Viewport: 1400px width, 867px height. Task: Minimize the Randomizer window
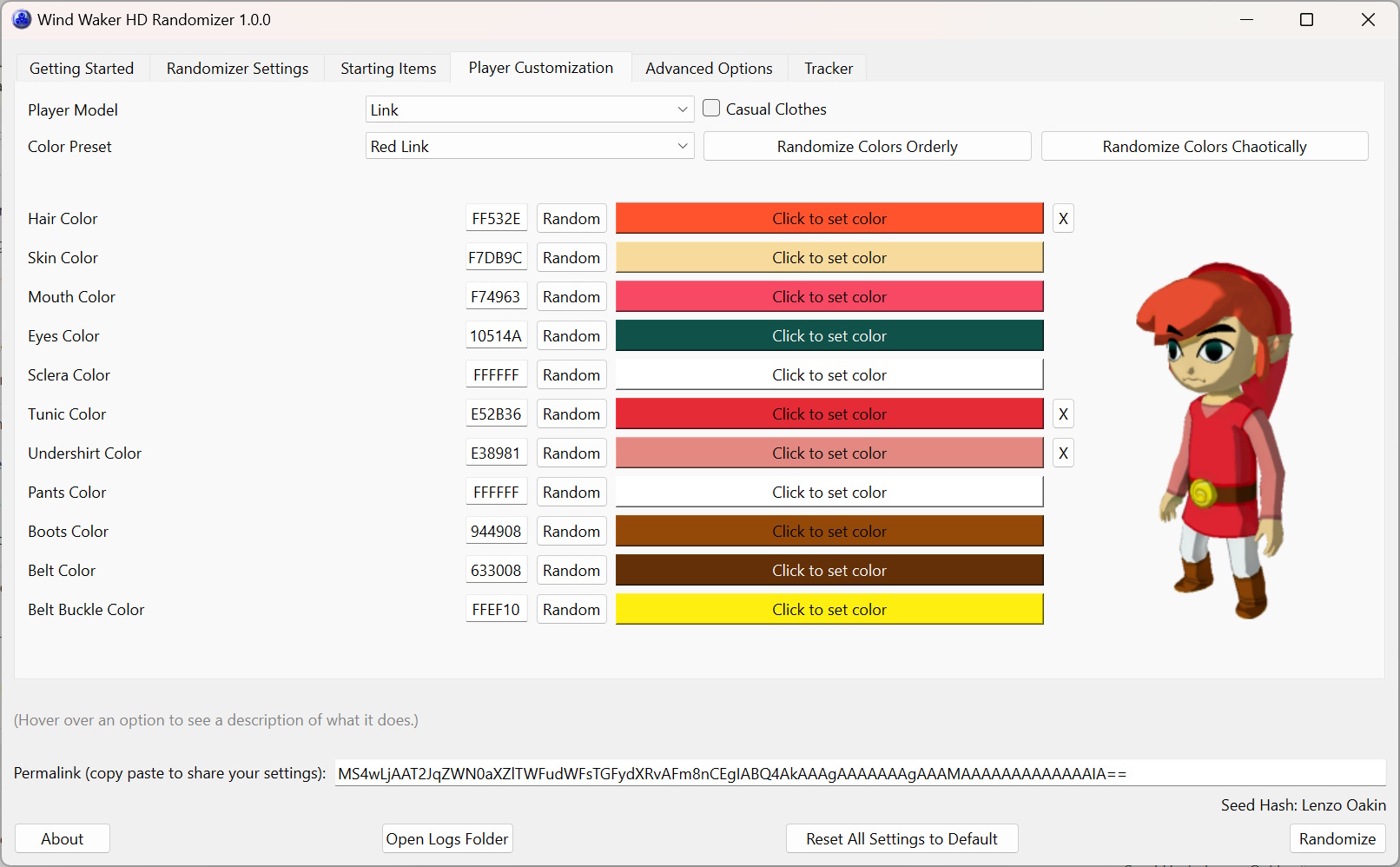tap(1247, 19)
